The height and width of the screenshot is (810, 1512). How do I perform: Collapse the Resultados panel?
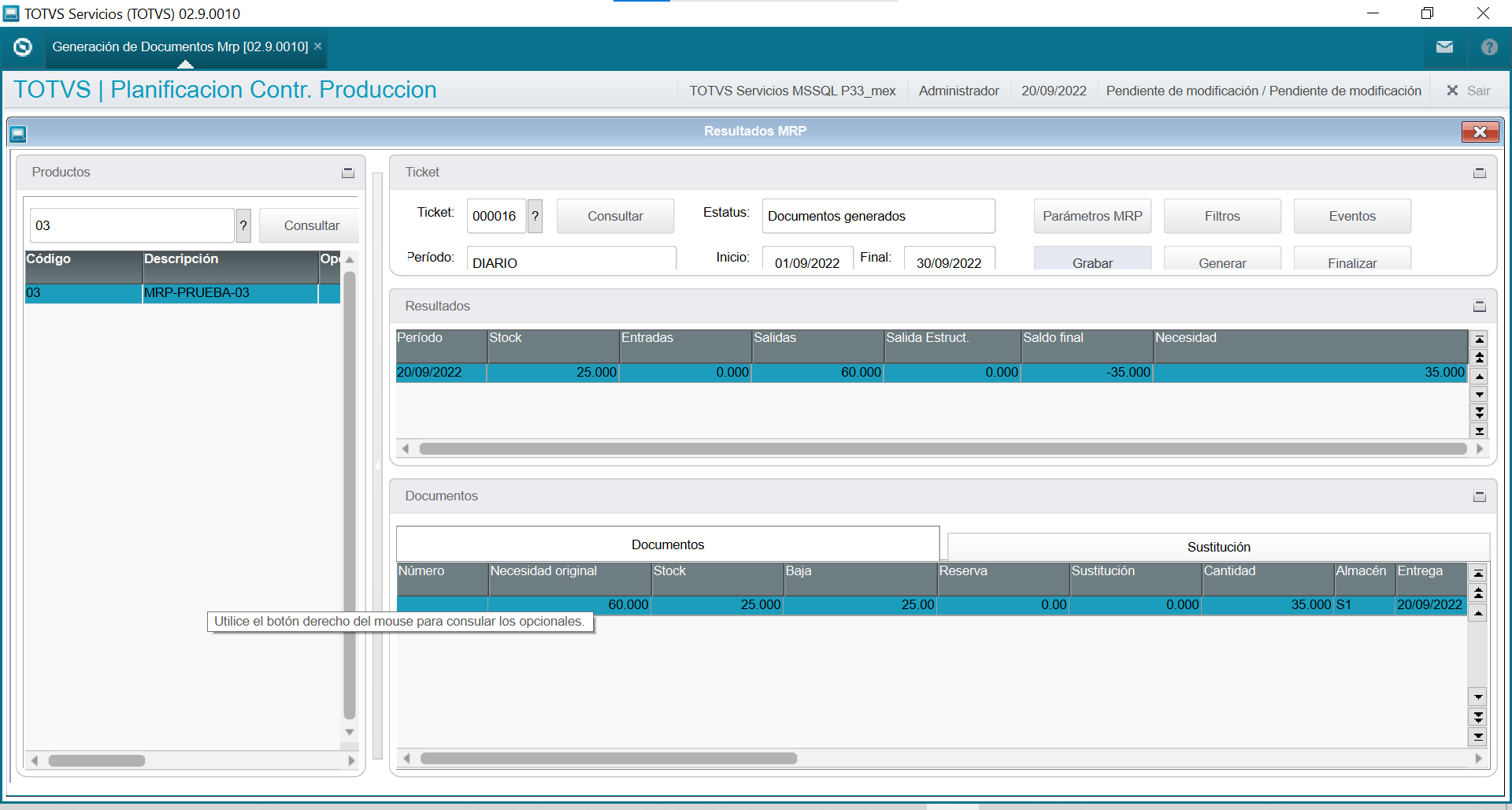coord(1480,307)
